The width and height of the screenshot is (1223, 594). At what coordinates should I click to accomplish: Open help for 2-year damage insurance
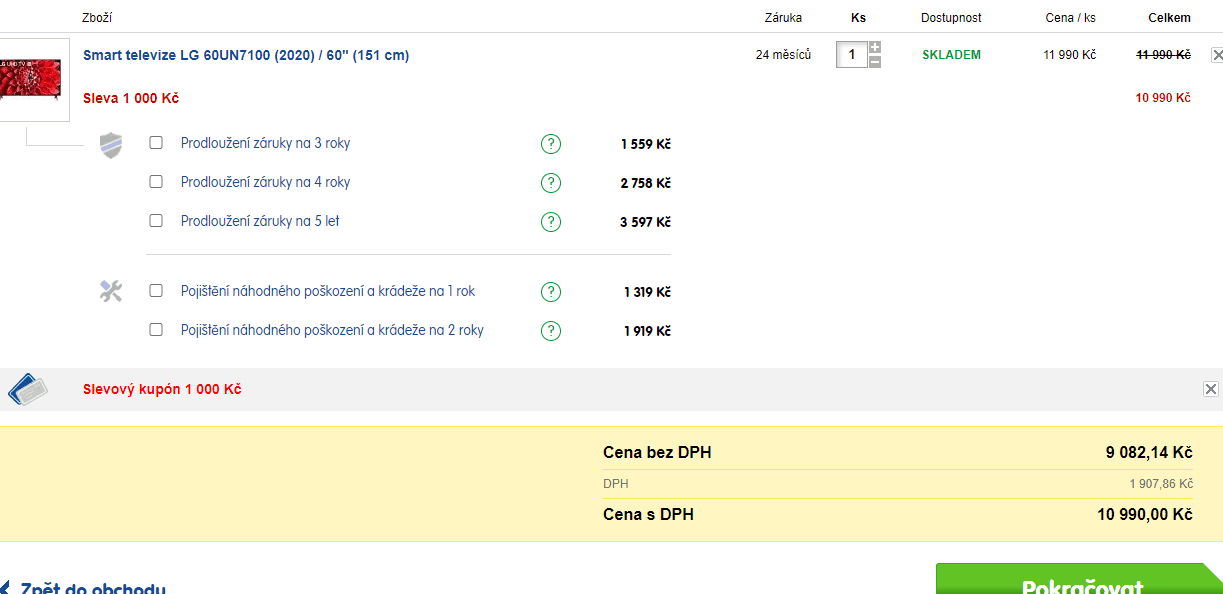click(550, 331)
